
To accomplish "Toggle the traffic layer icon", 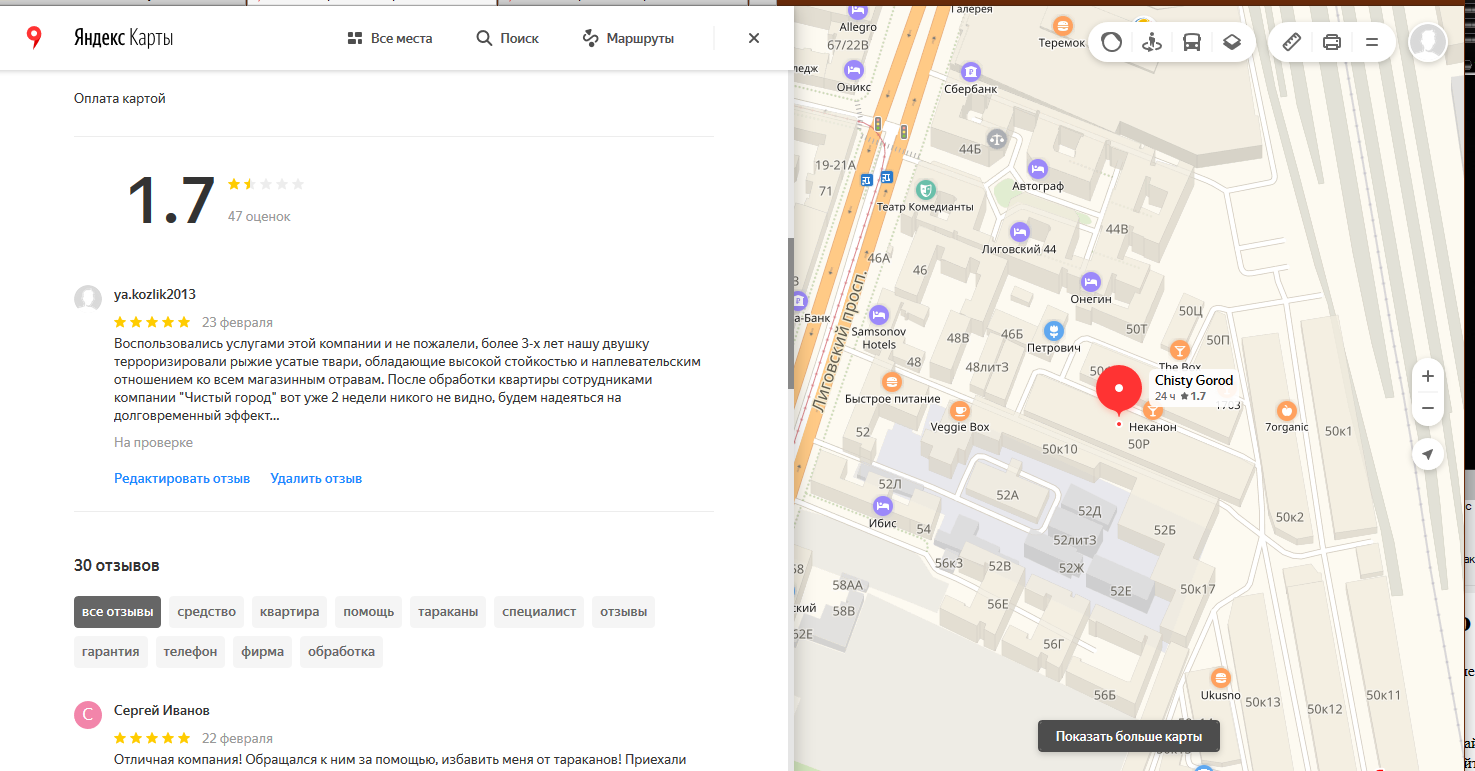I will pyautogui.click(x=1111, y=42).
